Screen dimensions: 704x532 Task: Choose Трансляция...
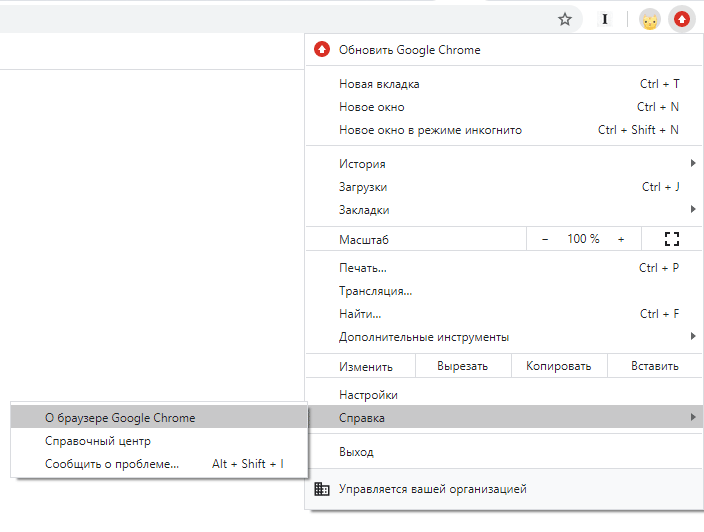504,291
